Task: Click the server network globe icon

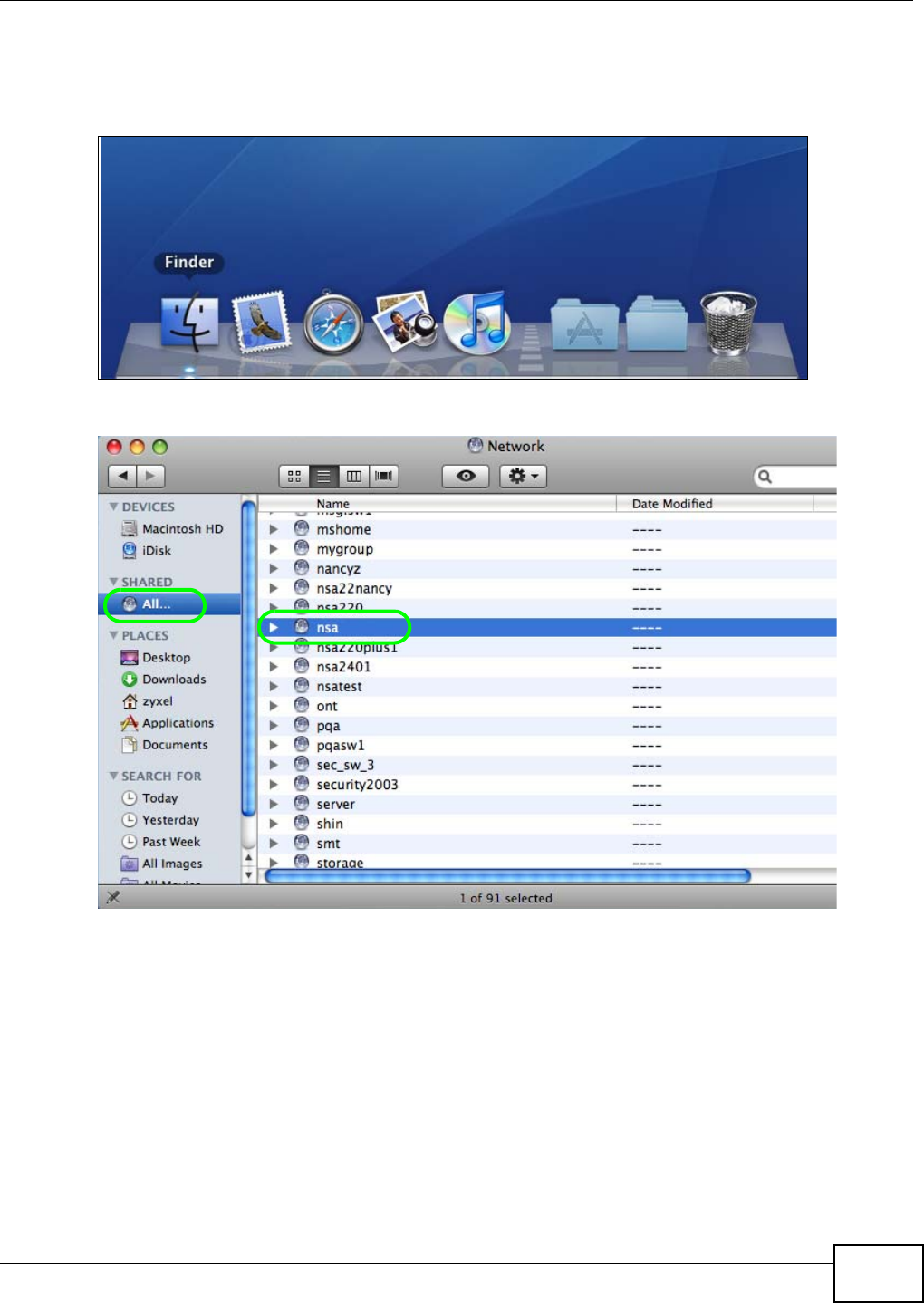Action: [x=302, y=804]
